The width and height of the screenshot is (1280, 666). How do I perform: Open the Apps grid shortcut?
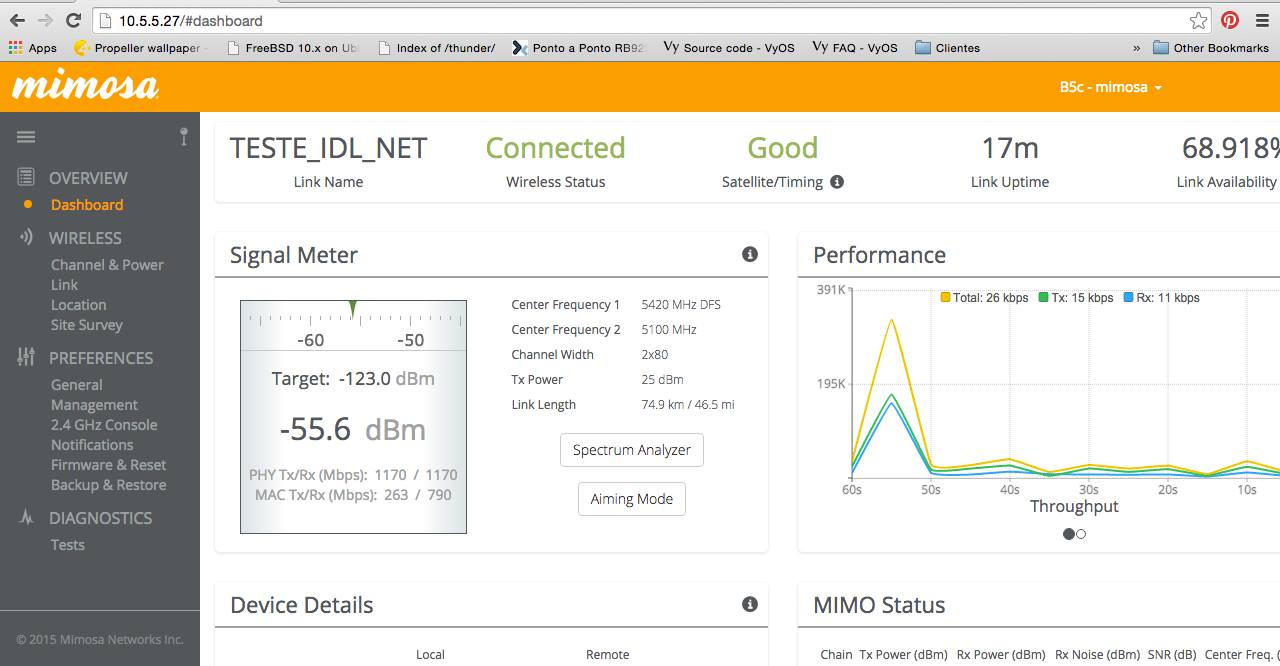point(33,47)
